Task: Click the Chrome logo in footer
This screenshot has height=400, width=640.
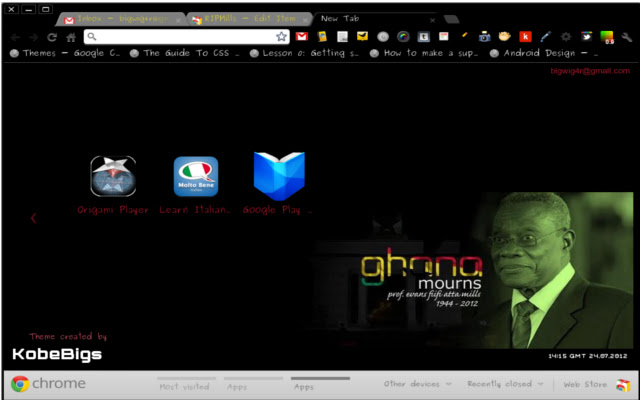Action: click(48, 384)
